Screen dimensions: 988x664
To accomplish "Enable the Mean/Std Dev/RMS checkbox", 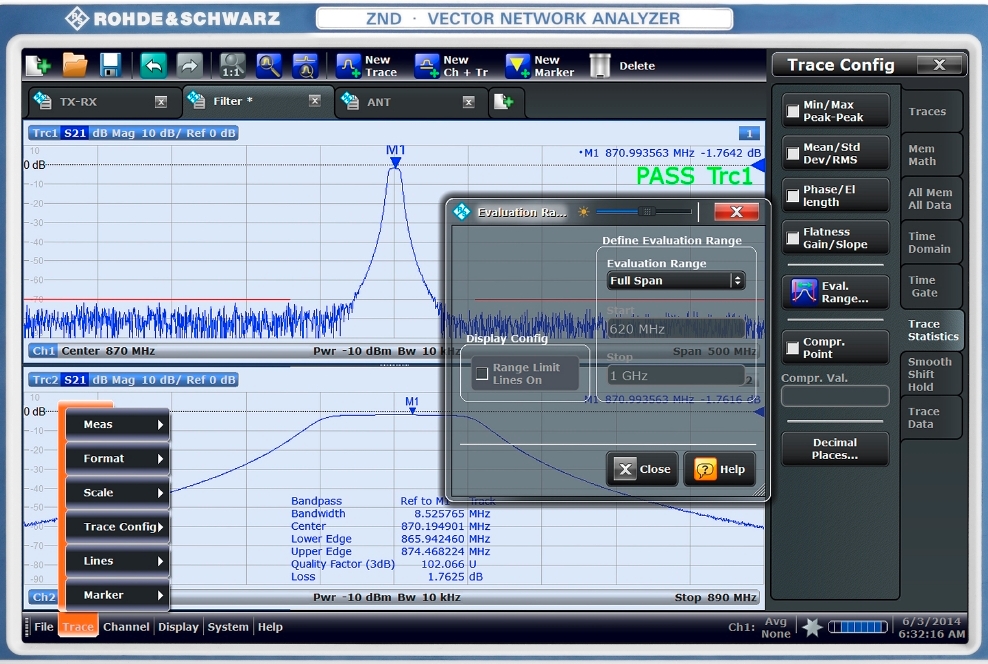I will [793, 153].
